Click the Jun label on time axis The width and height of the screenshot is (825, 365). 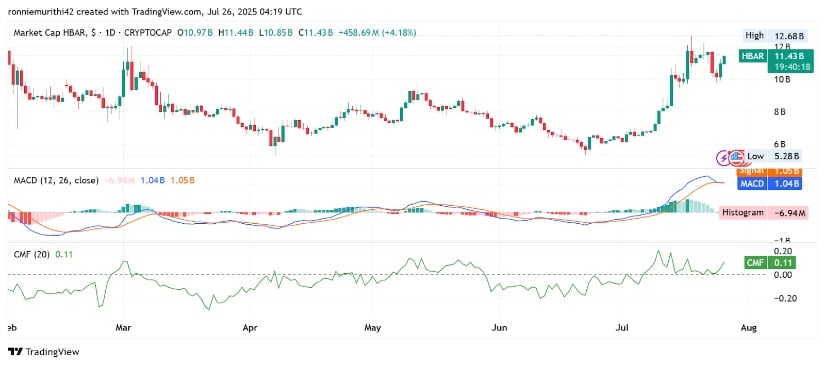click(x=498, y=328)
